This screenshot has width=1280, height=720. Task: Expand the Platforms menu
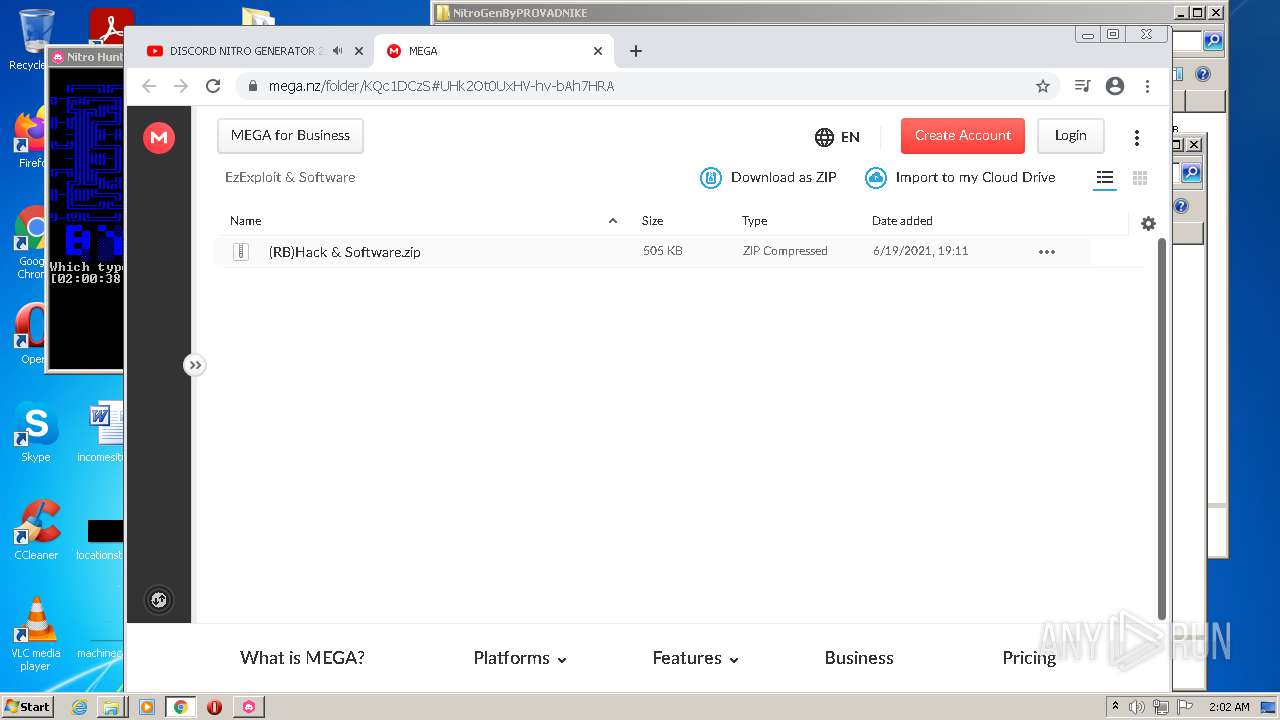(520, 658)
